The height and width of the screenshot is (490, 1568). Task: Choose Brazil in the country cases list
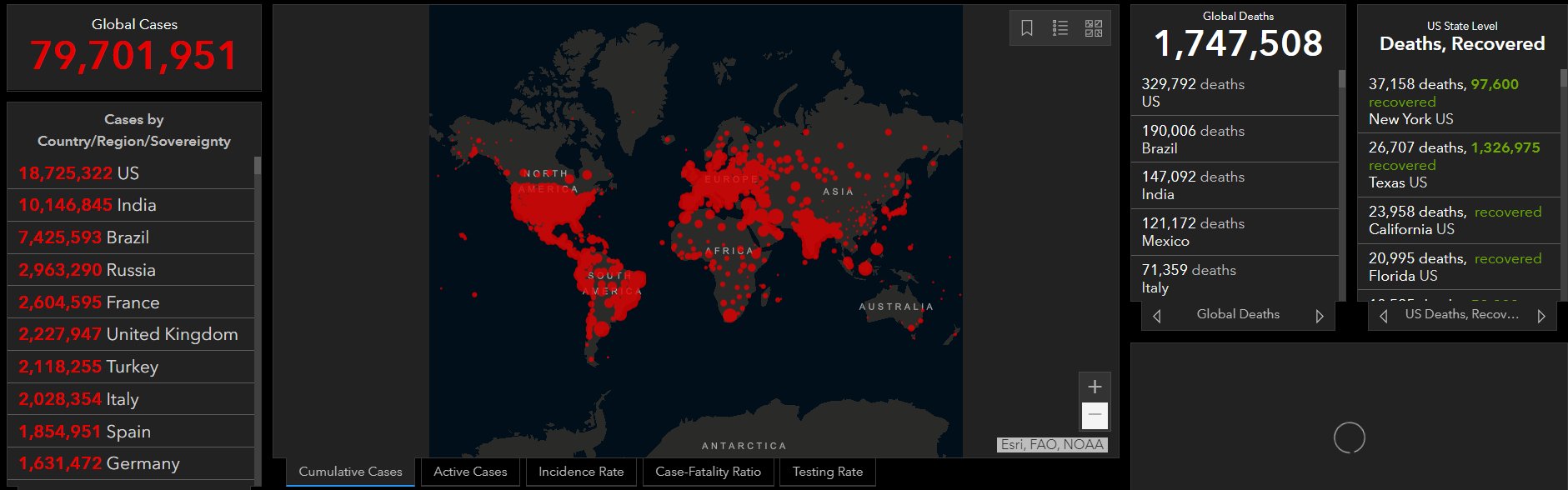131,237
